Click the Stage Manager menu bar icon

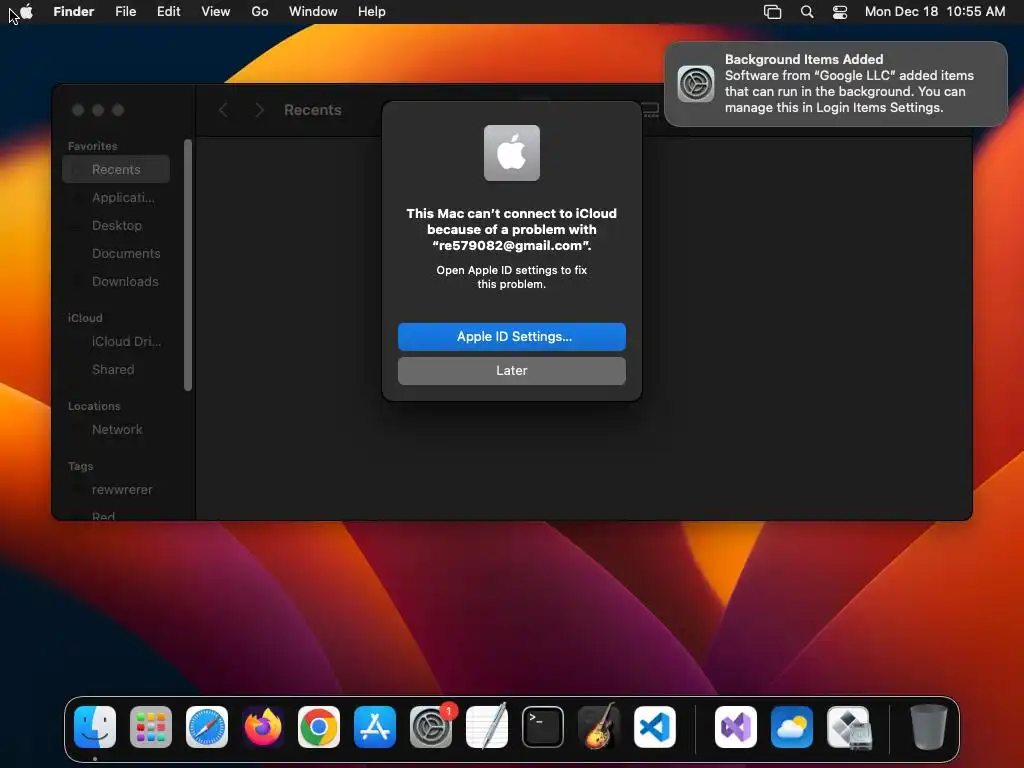[773, 12]
